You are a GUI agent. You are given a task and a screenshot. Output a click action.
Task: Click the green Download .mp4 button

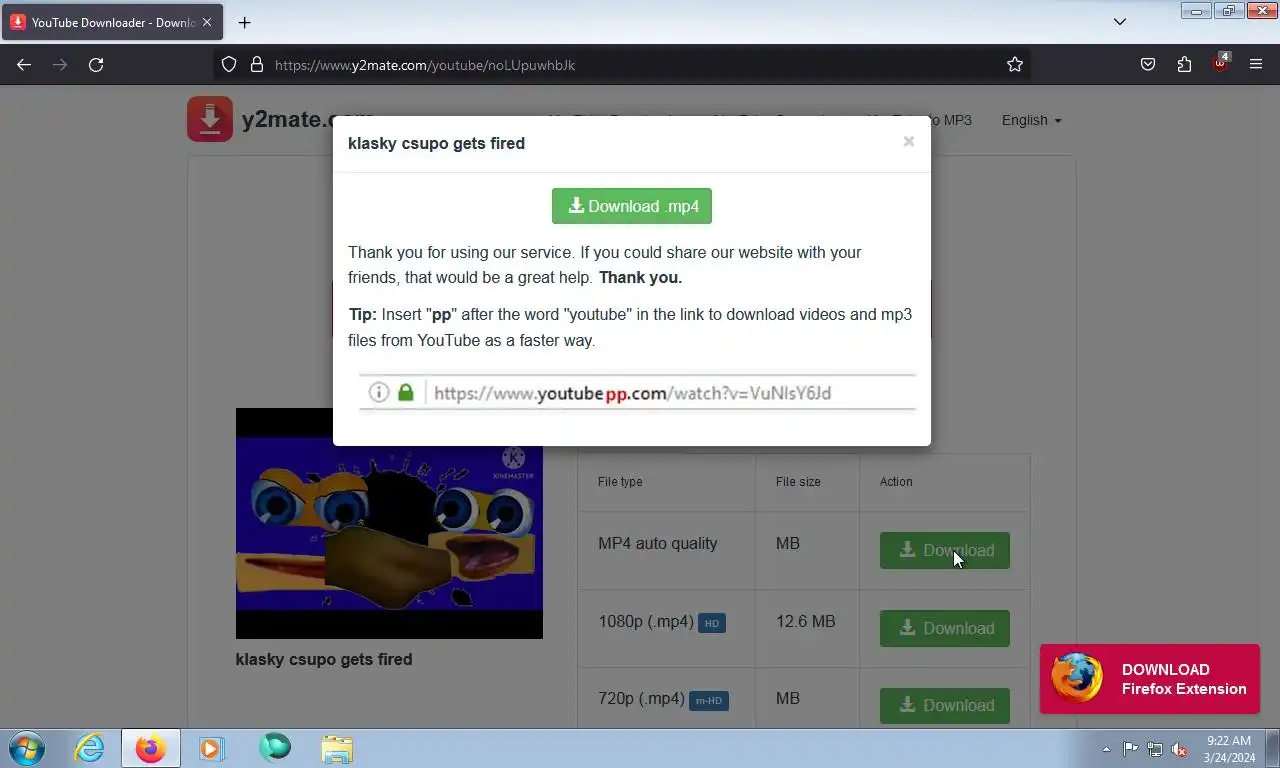632,206
